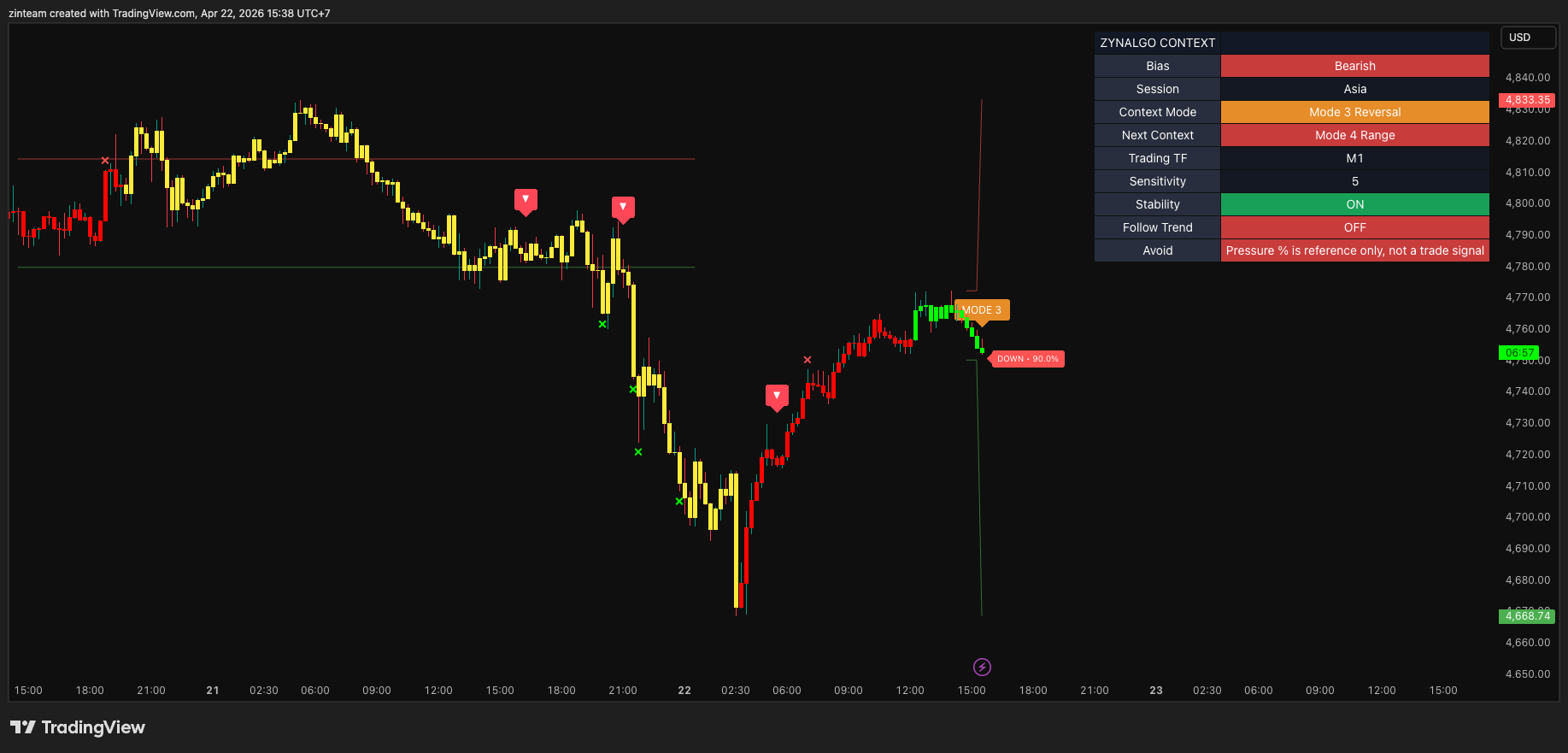Click the 4,650.00 price axis label

point(1528,674)
